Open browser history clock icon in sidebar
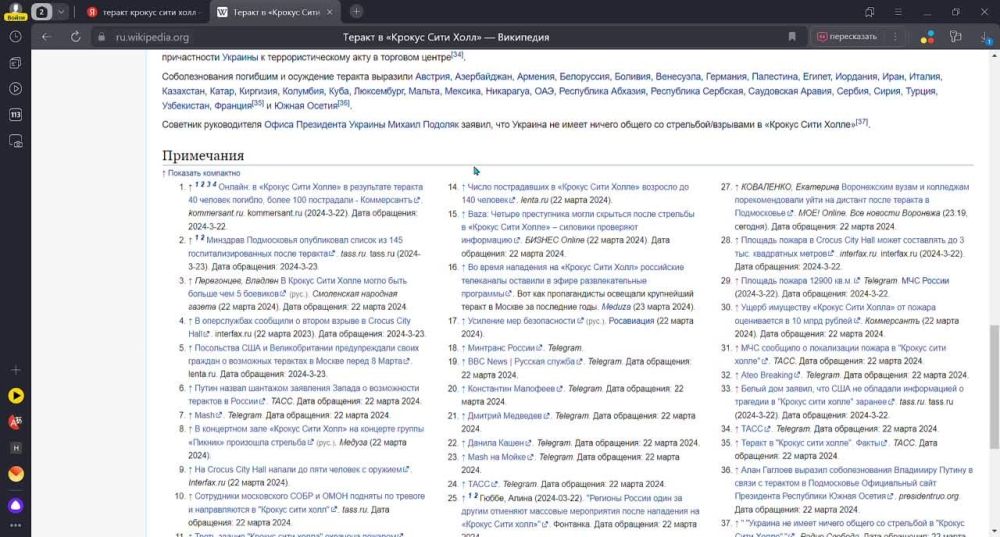The height and width of the screenshot is (537, 1000). click(16, 37)
